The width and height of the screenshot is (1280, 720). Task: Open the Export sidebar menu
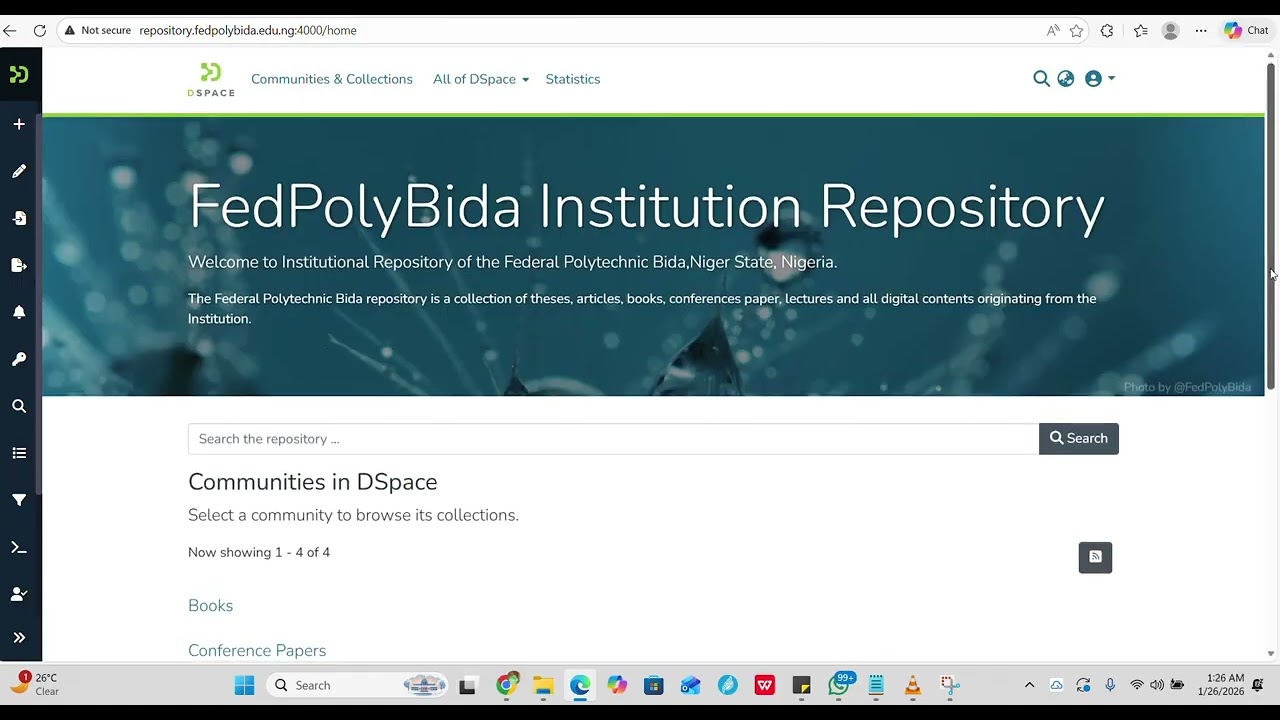click(19, 265)
